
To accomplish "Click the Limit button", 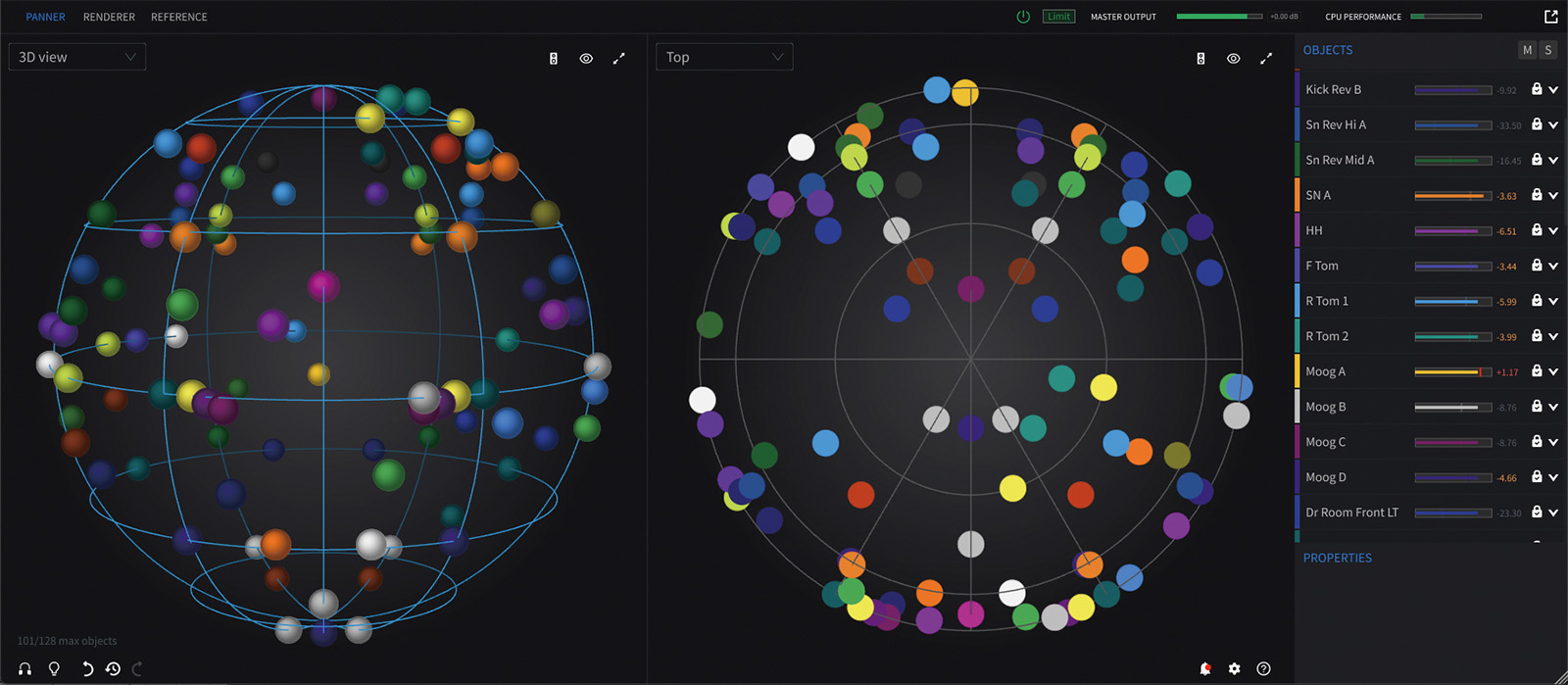I will click(1058, 17).
